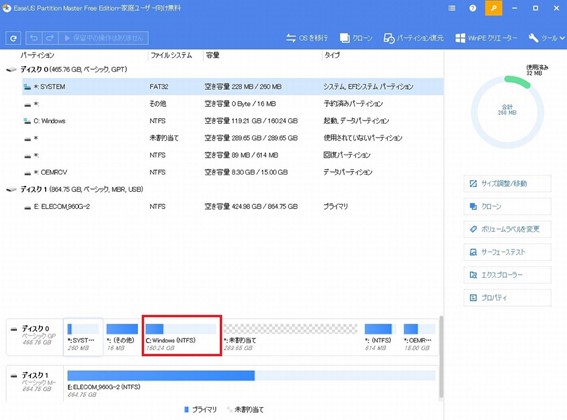Click the サイズ調整/移動 button
567x420 pixels.
pyautogui.click(x=507, y=183)
